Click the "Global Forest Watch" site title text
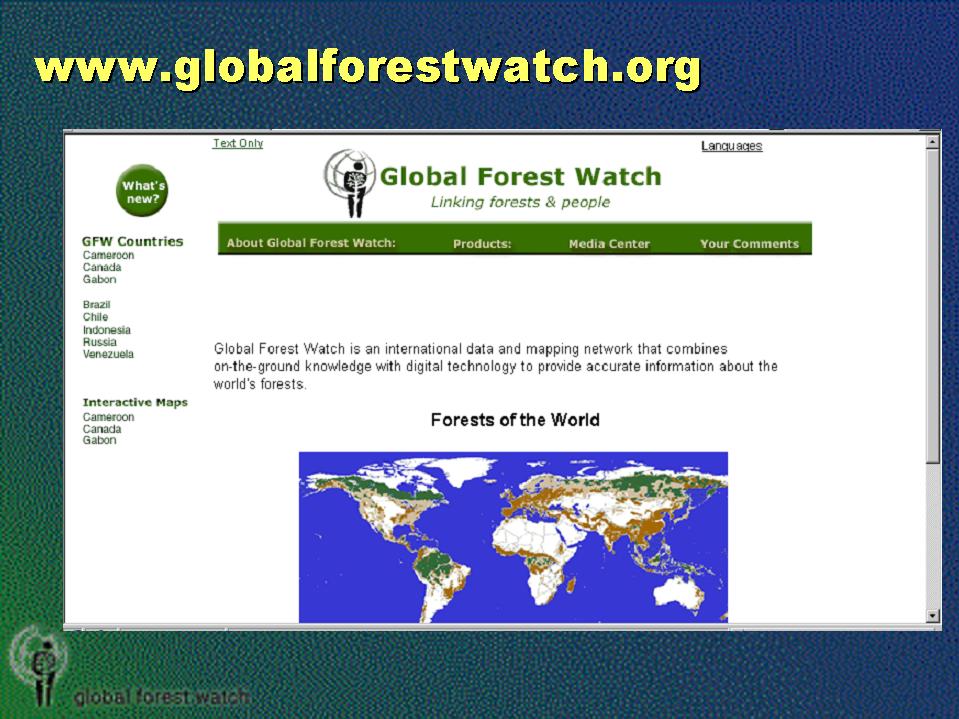The image size is (959, 719). coord(520,177)
